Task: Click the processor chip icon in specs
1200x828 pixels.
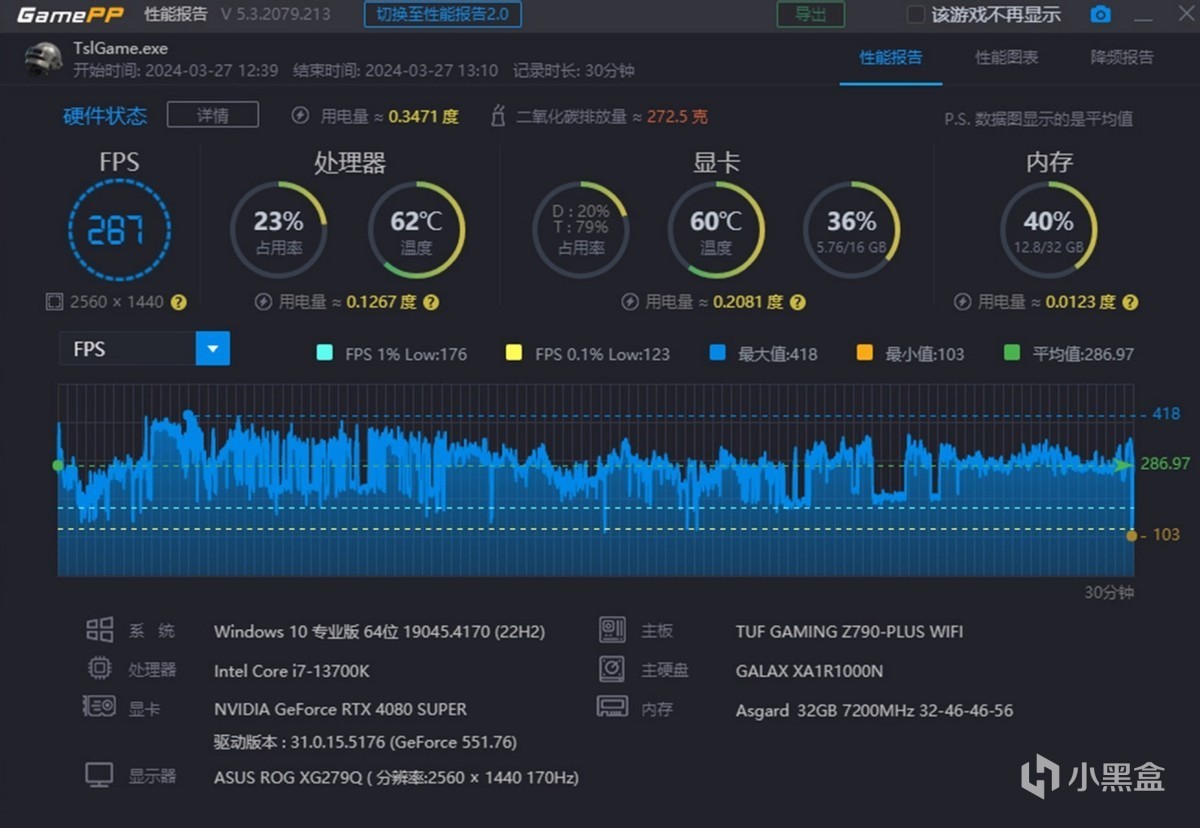Action: (x=99, y=669)
